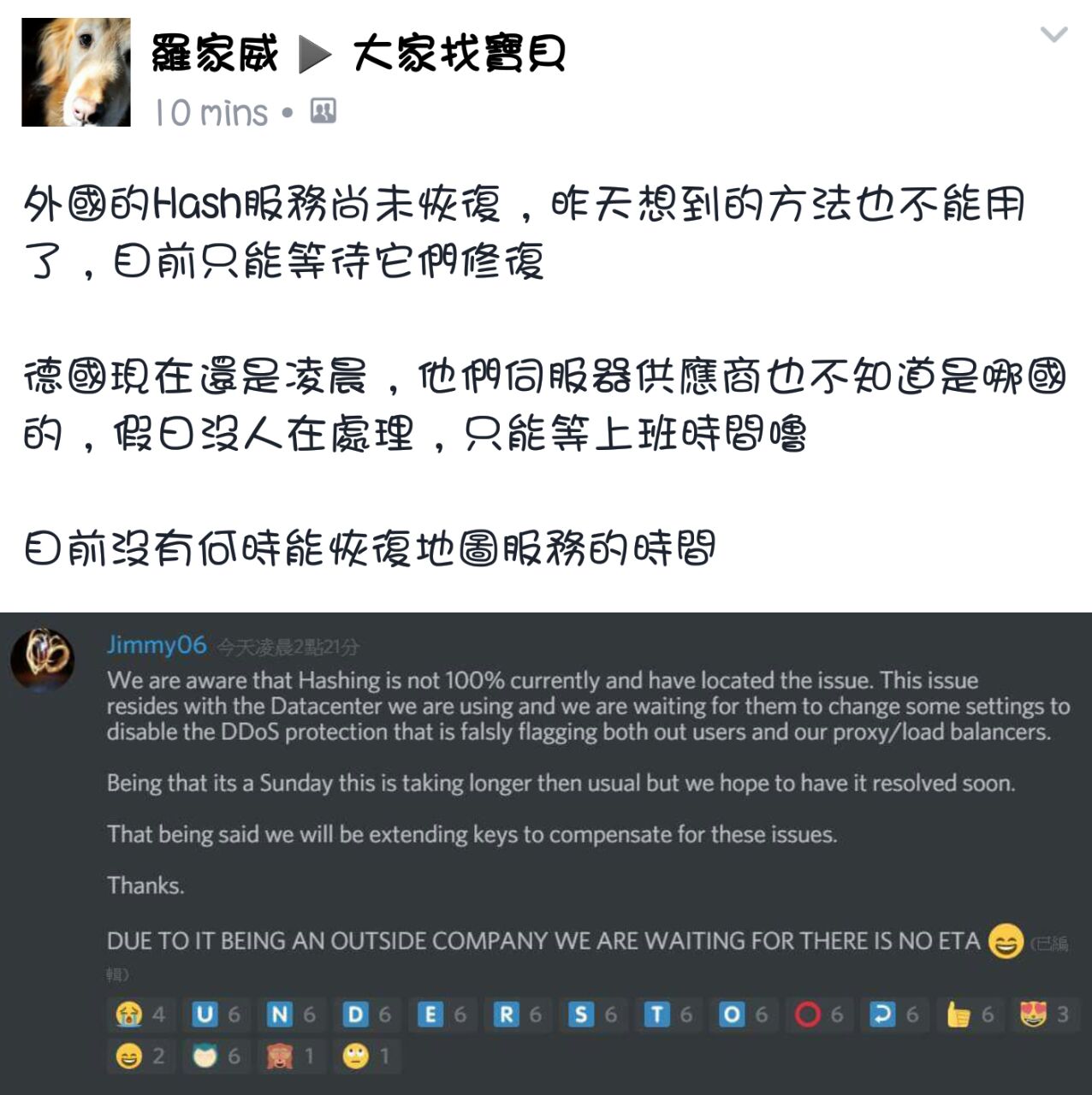1092x1095 pixels.
Task: Open 羅家威's golden dog profile picture
Action: pos(76,73)
